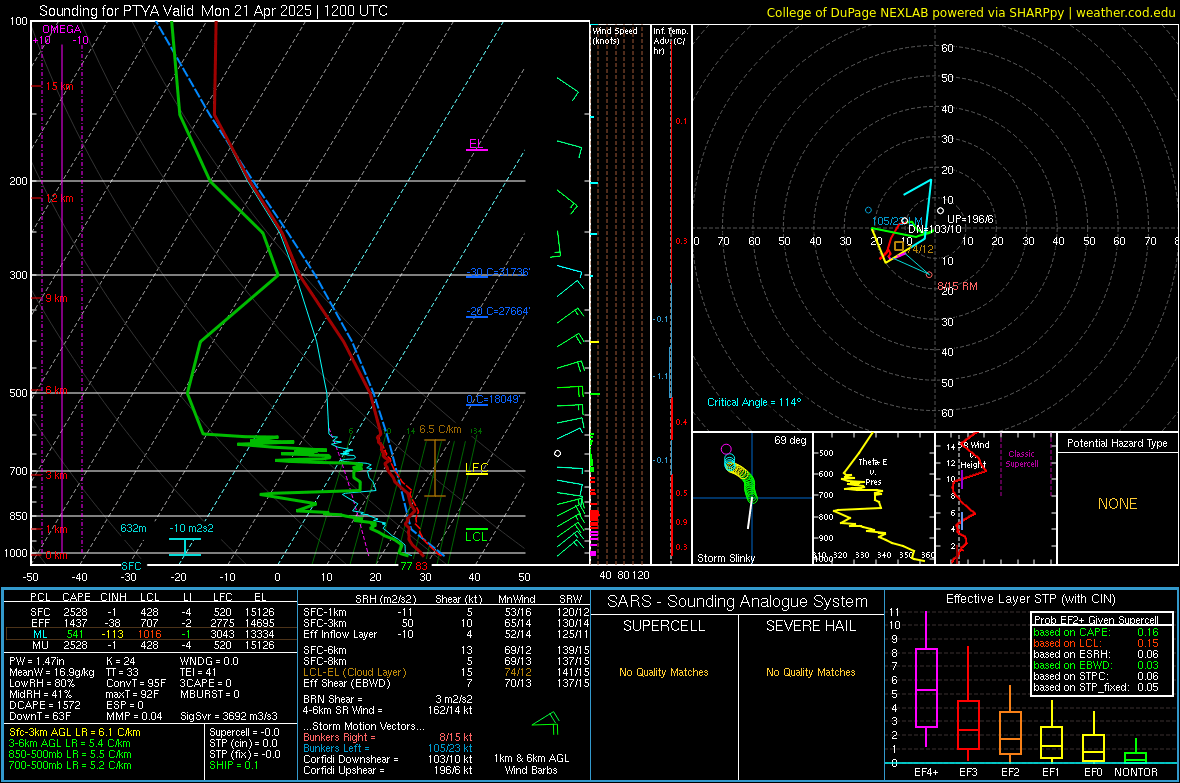This screenshot has width=1180, height=783.
Task: Select the 8/15 RM storm motion label
Action: pyautogui.click(x=957, y=286)
